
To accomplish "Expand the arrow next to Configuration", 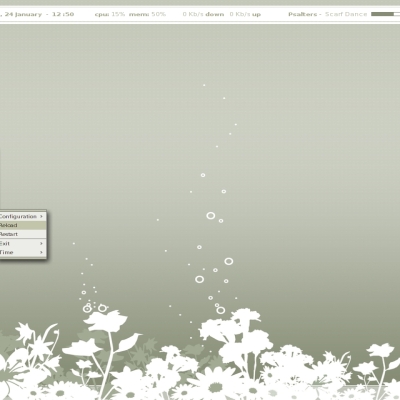I will point(41,216).
